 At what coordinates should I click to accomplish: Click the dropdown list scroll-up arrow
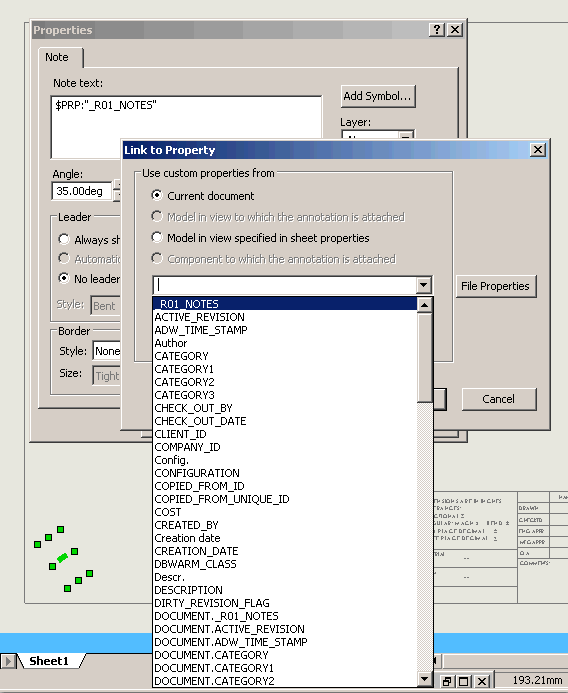click(424, 305)
